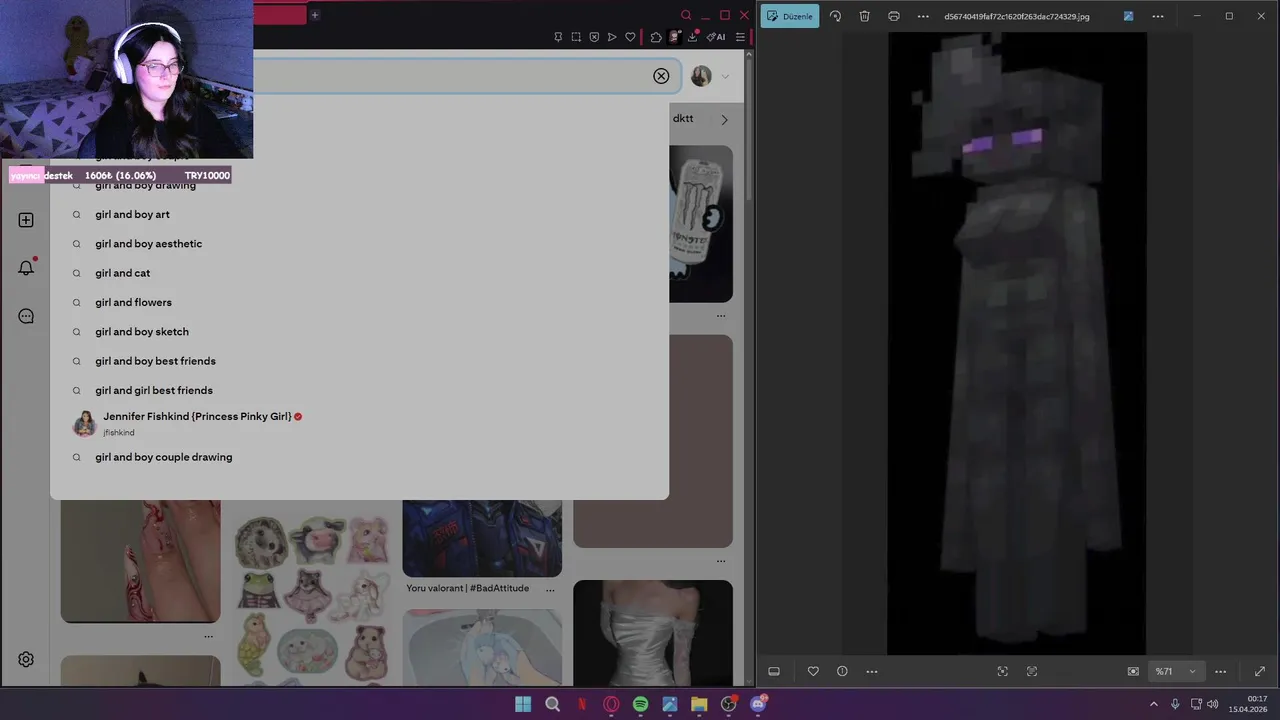Screen dimensions: 1280x720
Task: Click the actual size zoom icon
Action: pos(1032,671)
